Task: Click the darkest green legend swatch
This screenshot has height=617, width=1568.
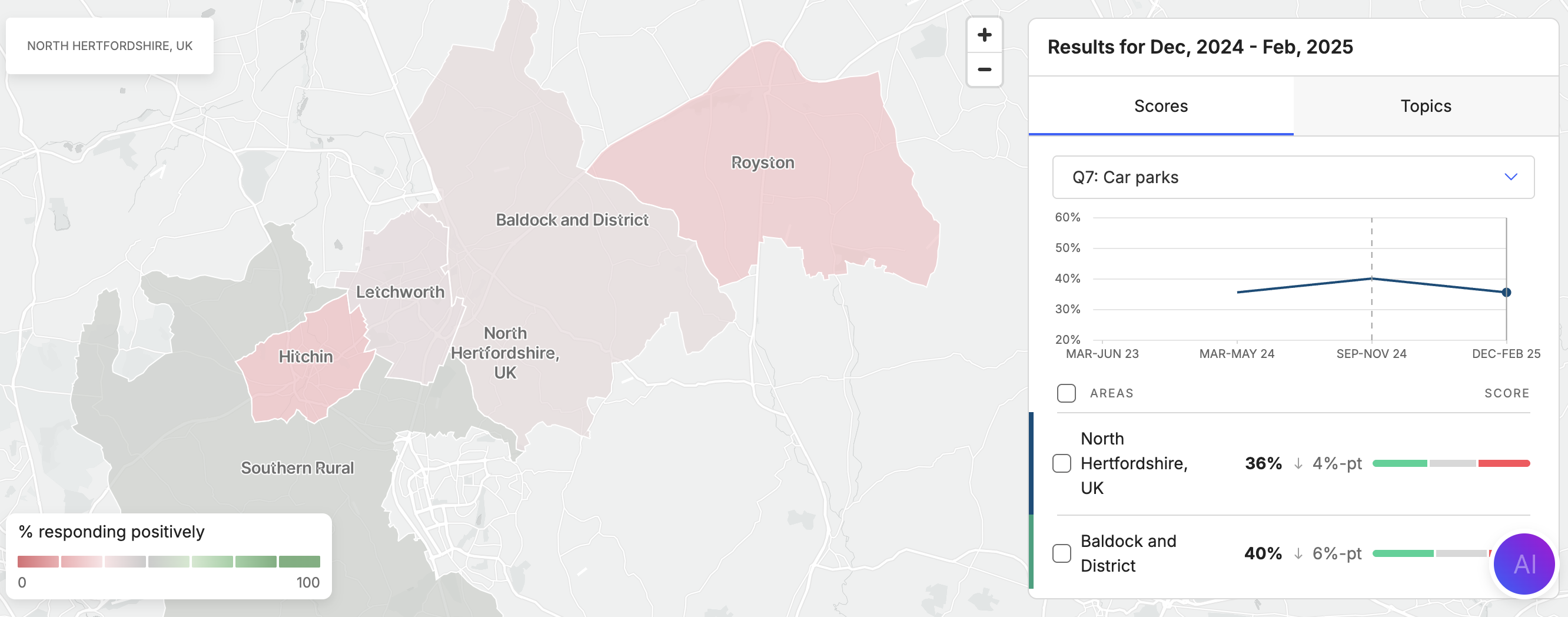Action: tap(300, 561)
